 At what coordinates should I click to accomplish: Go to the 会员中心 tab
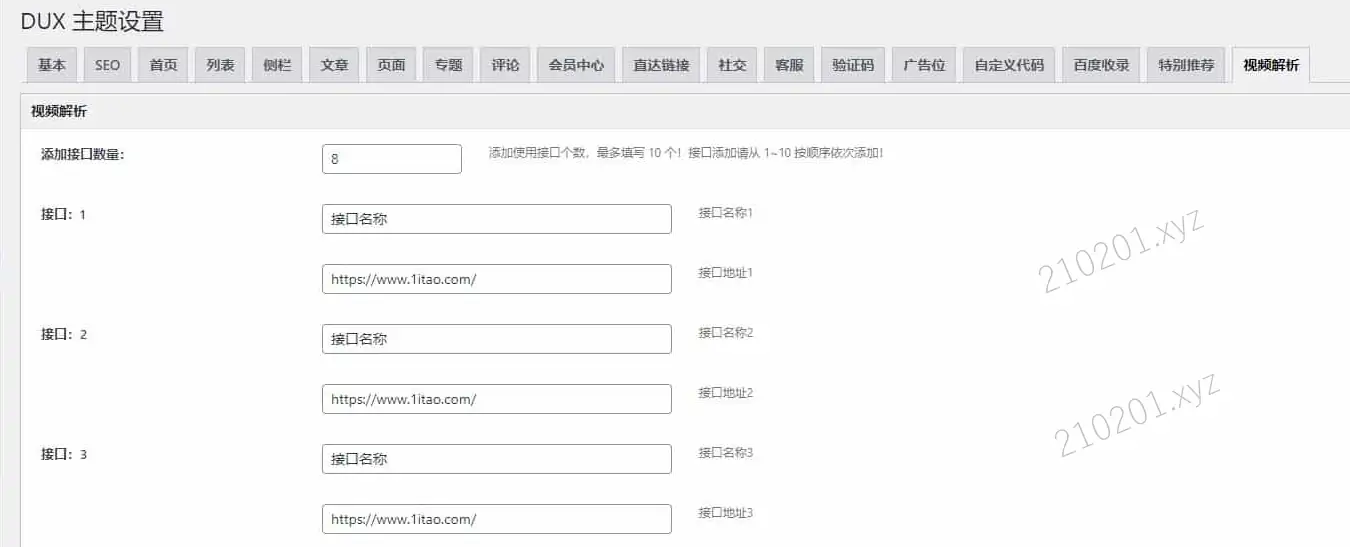click(576, 65)
